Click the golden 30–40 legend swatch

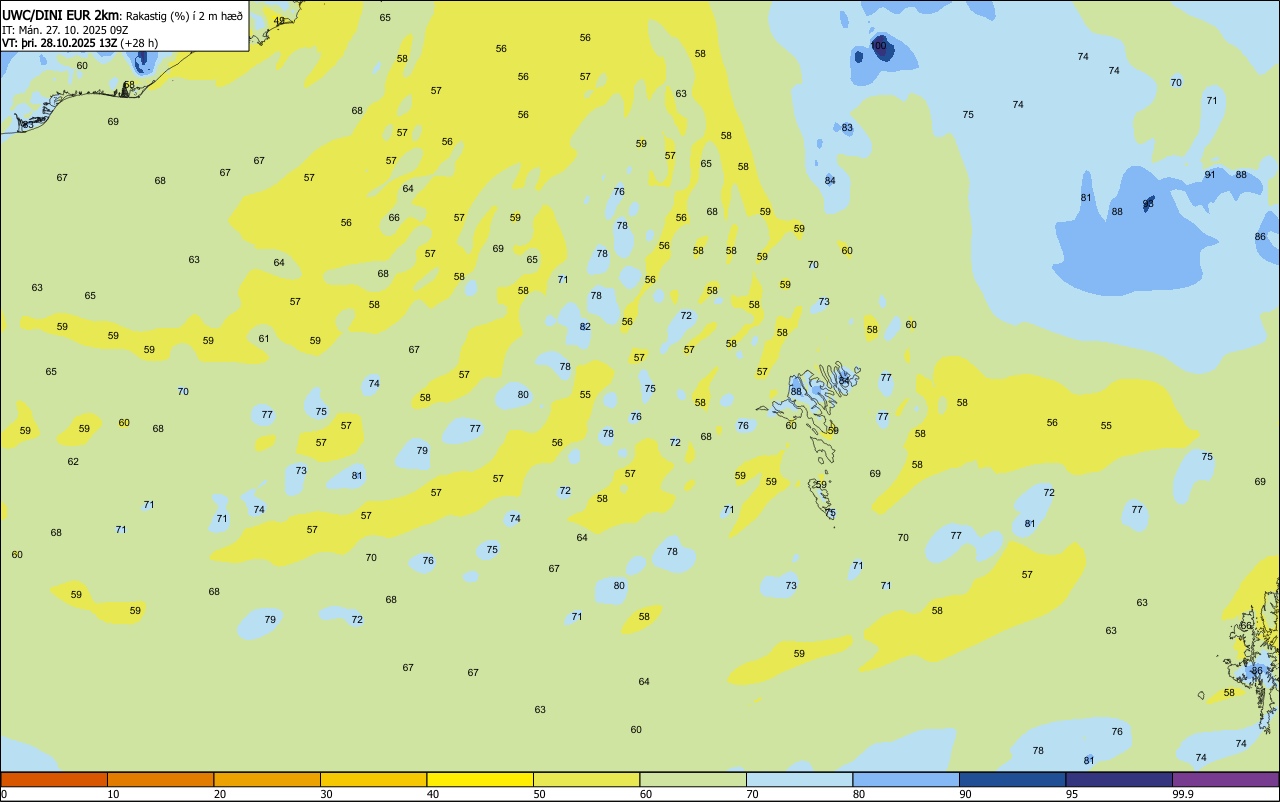click(373, 779)
